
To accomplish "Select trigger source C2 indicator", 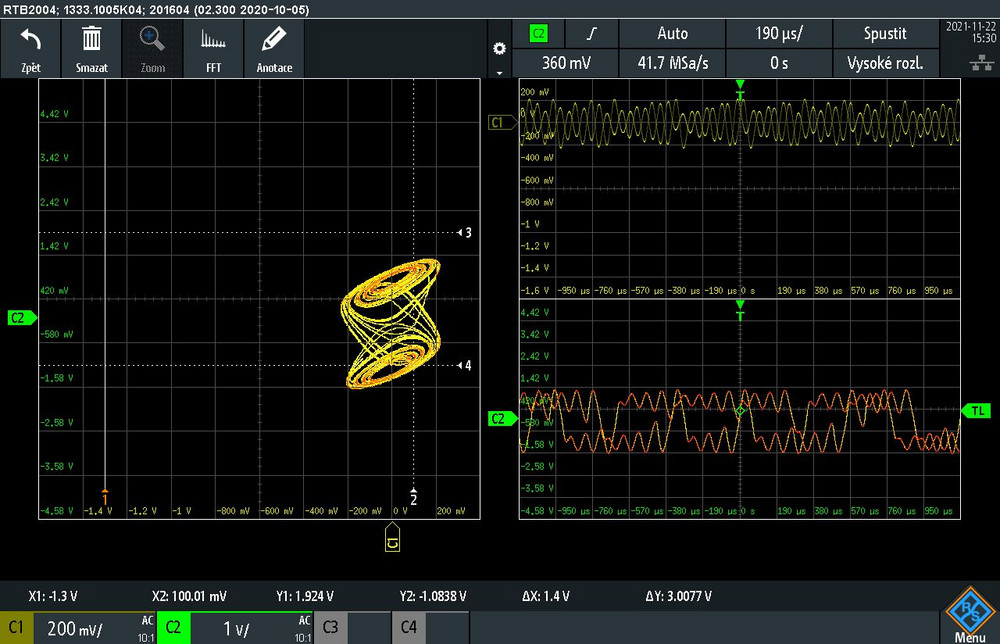I will (539, 34).
